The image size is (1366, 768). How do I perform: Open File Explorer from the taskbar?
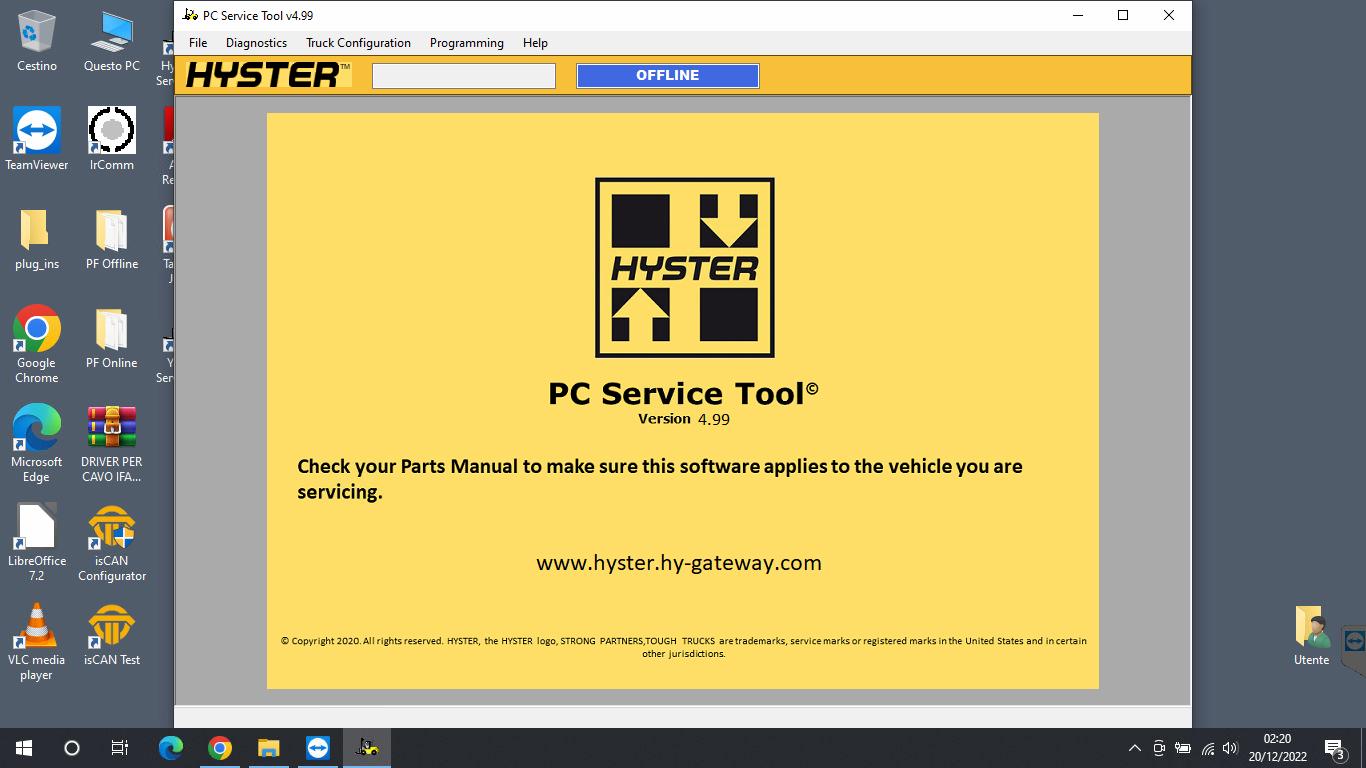[x=269, y=748]
